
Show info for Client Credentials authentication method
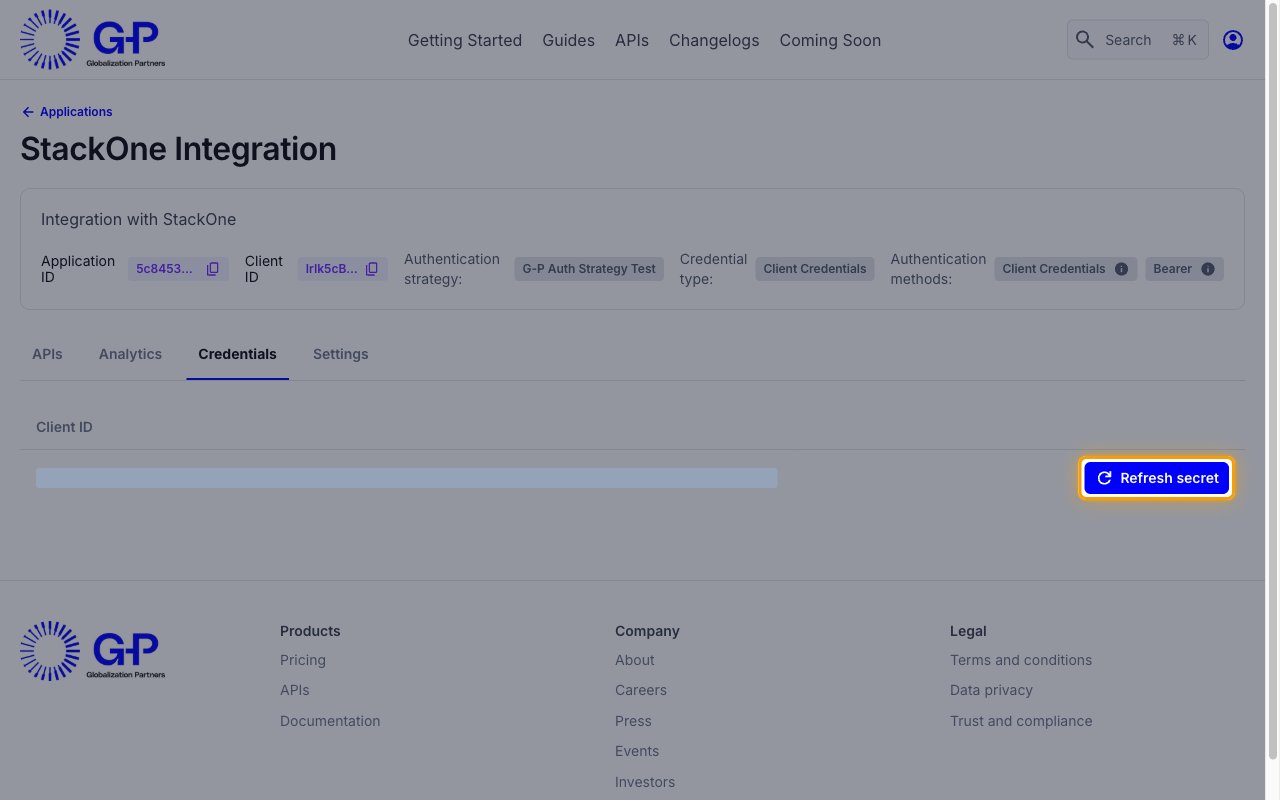point(1121,269)
